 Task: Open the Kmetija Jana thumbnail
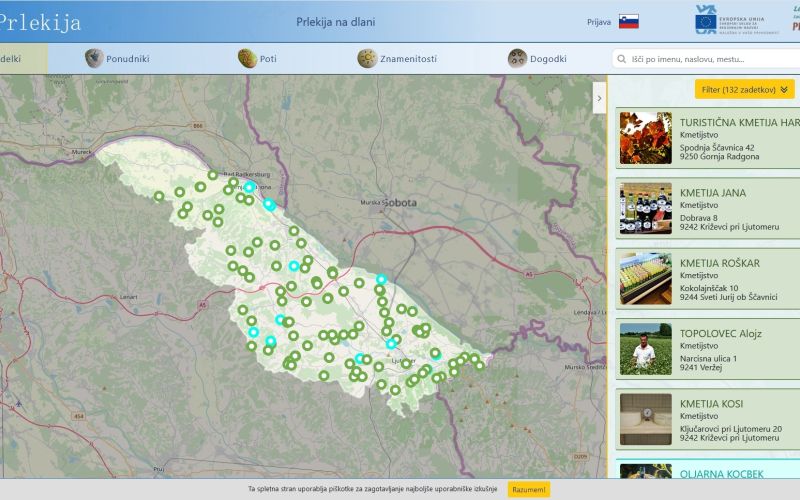[x=645, y=208]
